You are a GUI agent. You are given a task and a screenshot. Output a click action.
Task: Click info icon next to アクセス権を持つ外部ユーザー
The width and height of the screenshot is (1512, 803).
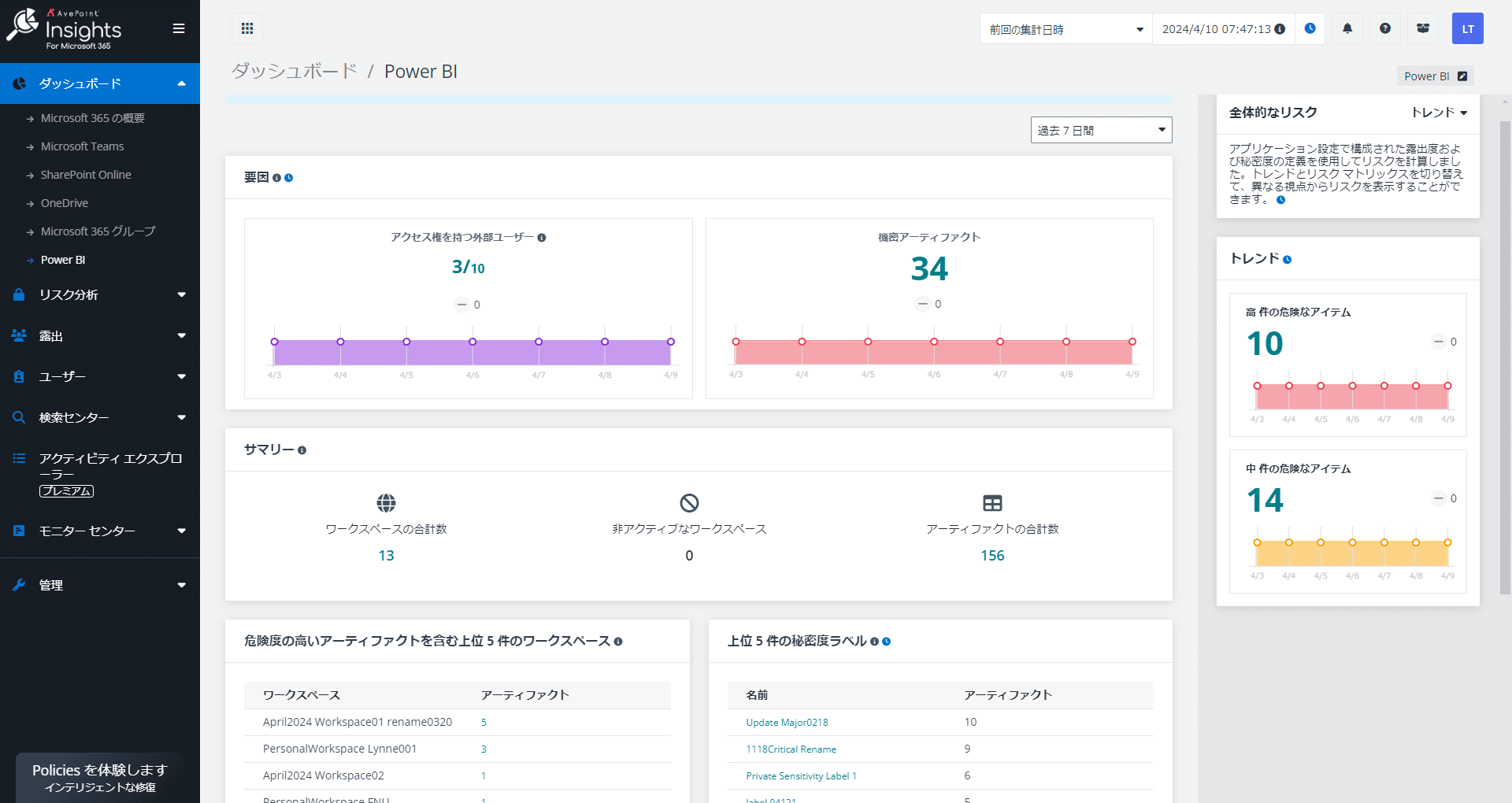click(x=542, y=238)
